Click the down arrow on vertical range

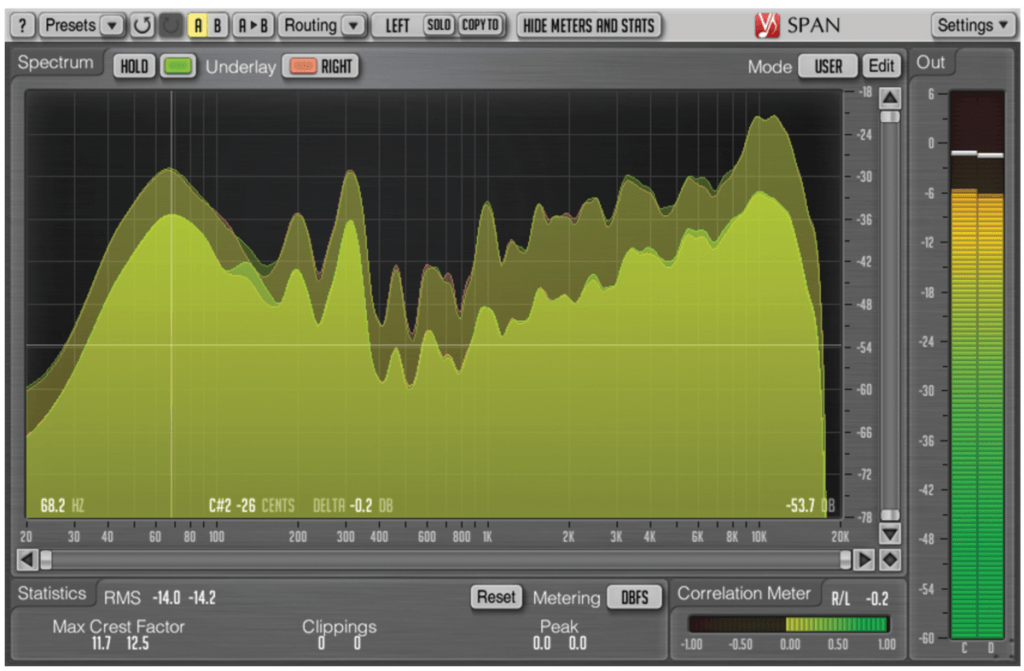tap(890, 533)
